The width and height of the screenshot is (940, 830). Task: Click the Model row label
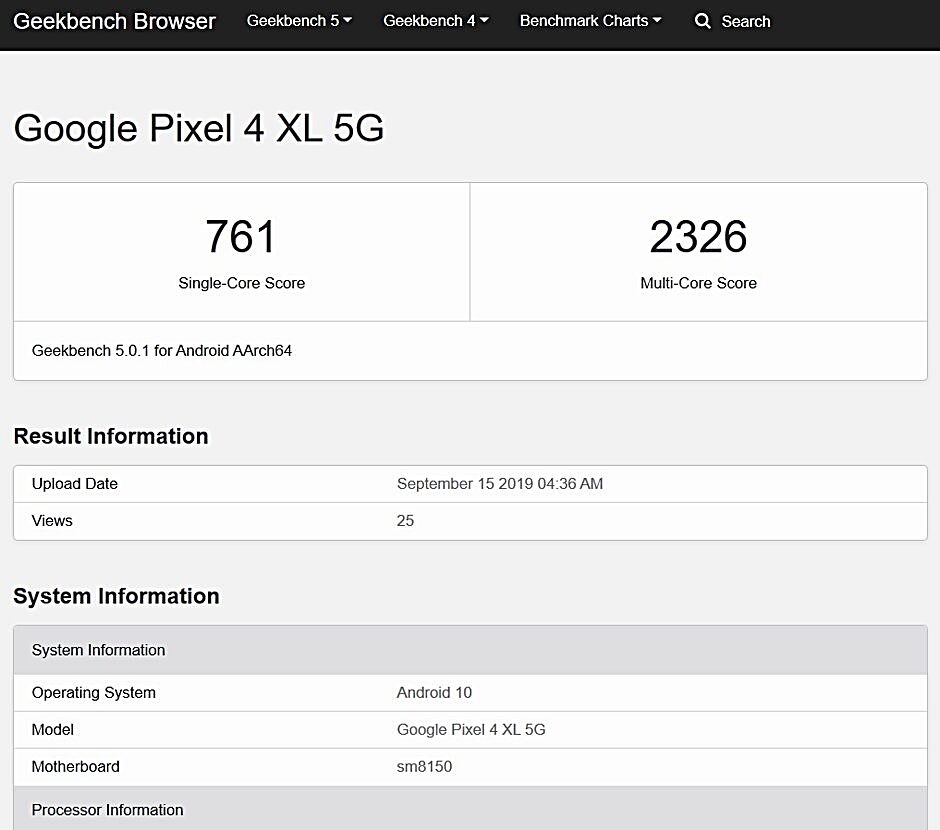tap(52, 730)
